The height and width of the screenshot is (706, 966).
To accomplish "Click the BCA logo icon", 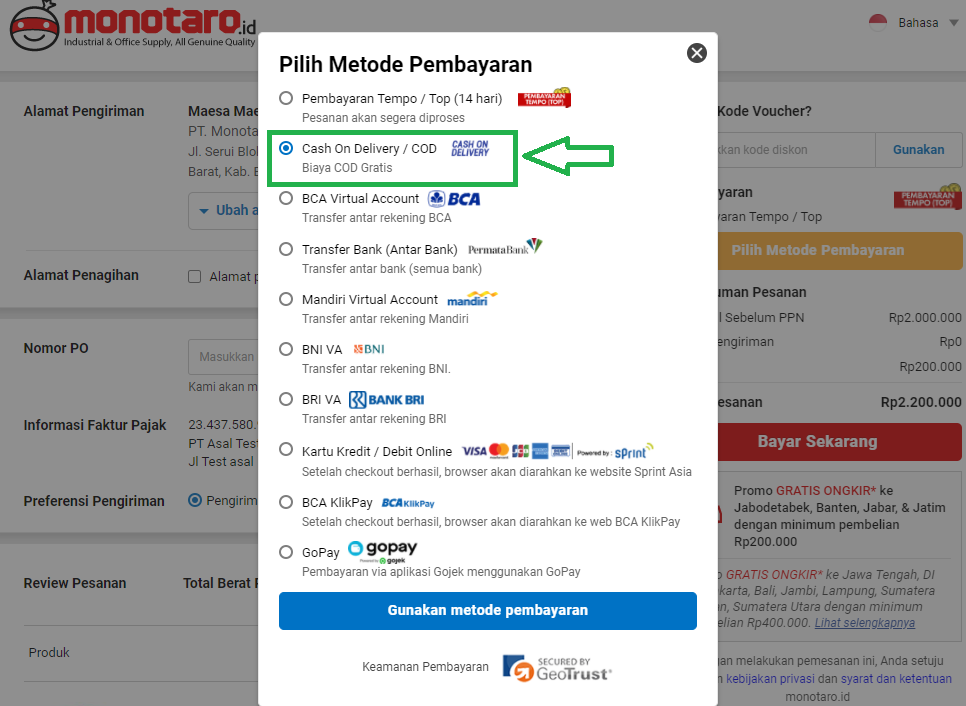I will (454, 199).
